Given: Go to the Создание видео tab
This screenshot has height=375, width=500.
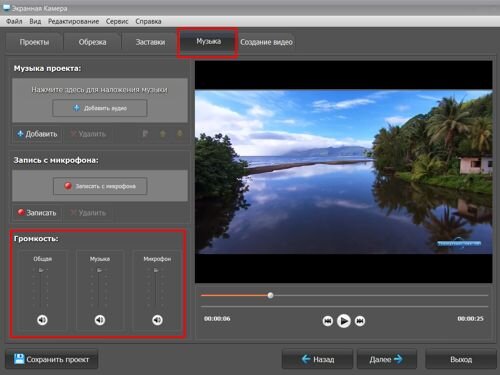Looking at the screenshot, I should [x=266, y=42].
